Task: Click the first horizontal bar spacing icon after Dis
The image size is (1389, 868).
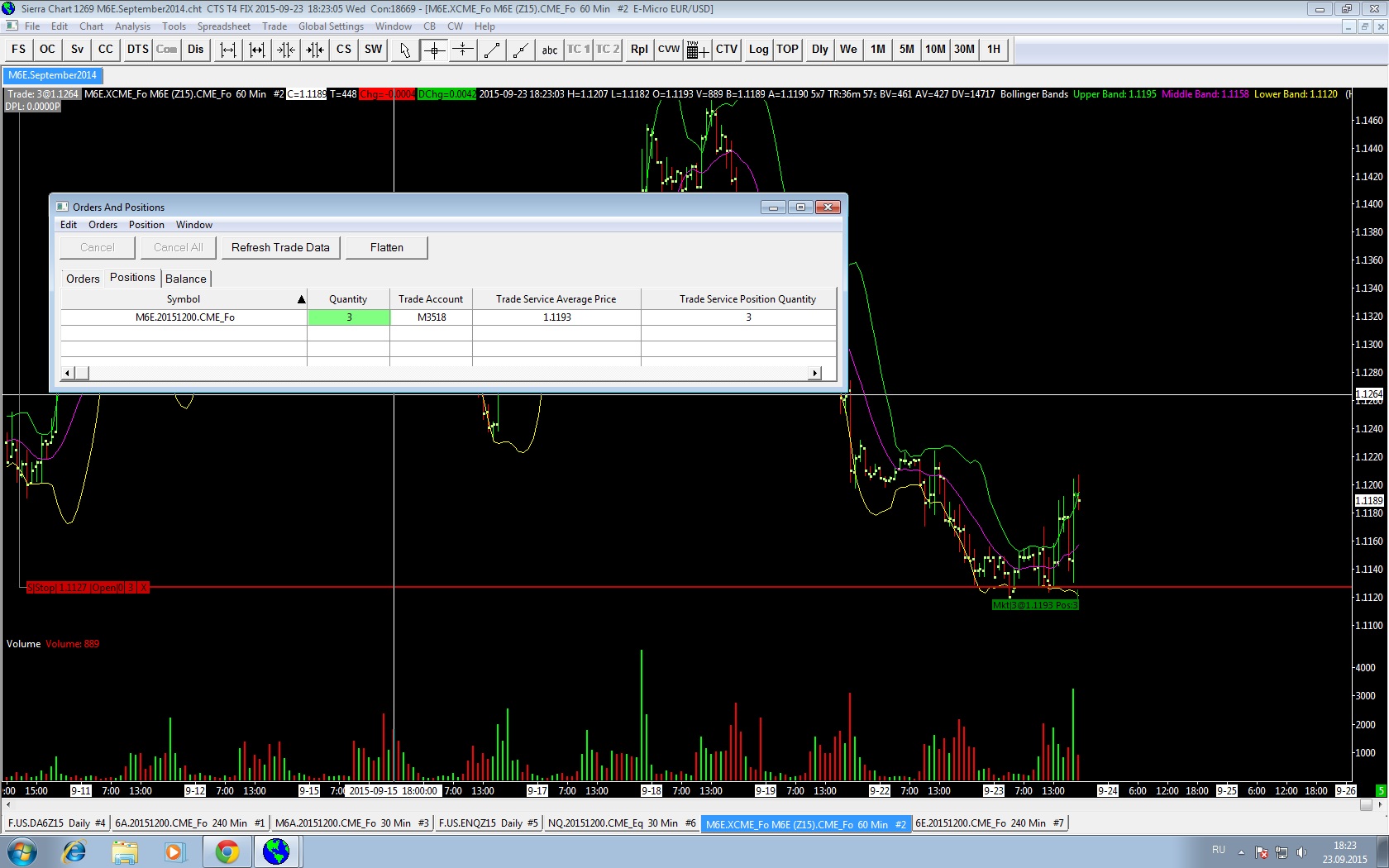Action: click(x=228, y=50)
